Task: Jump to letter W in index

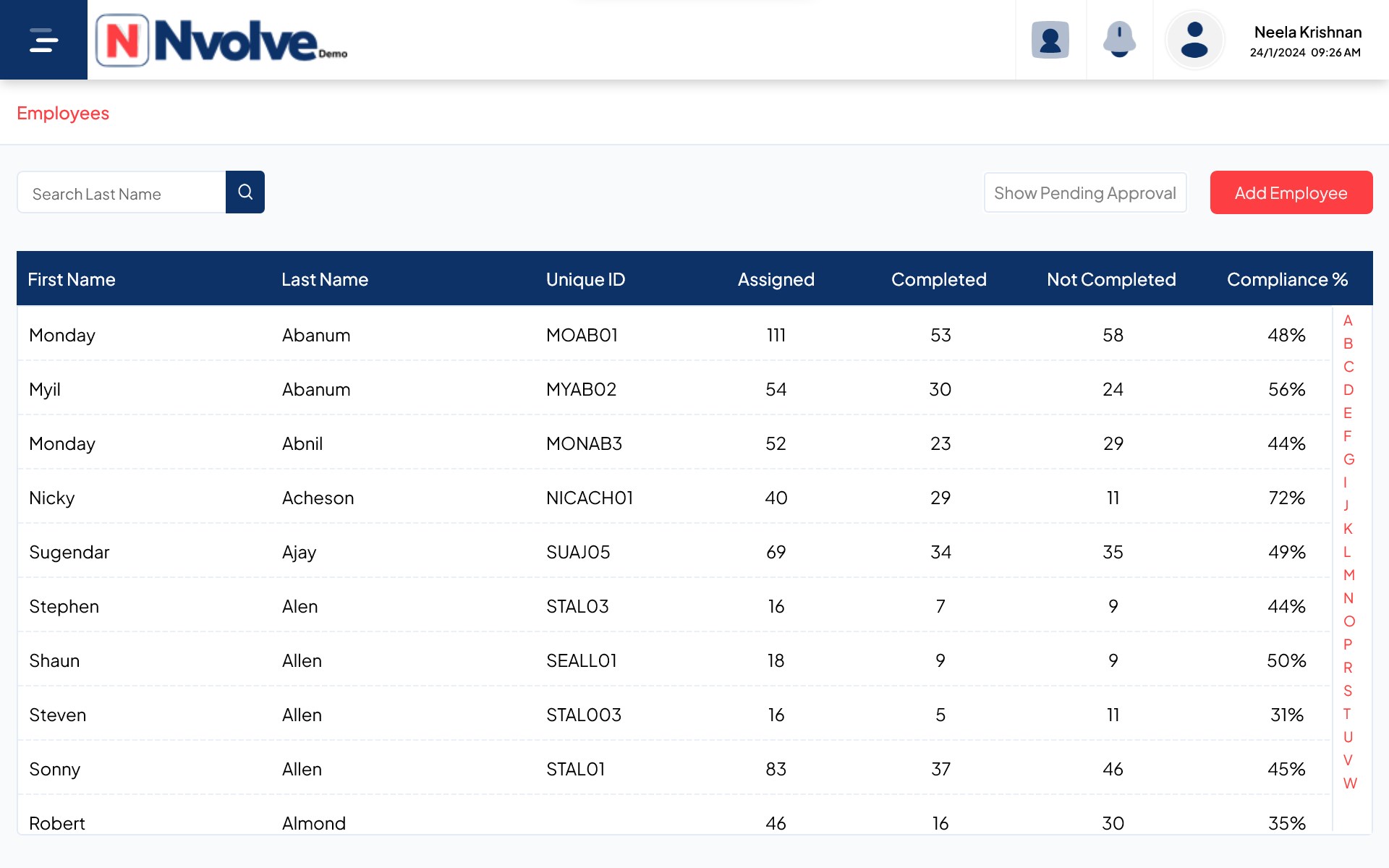Action: point(1349,783)
